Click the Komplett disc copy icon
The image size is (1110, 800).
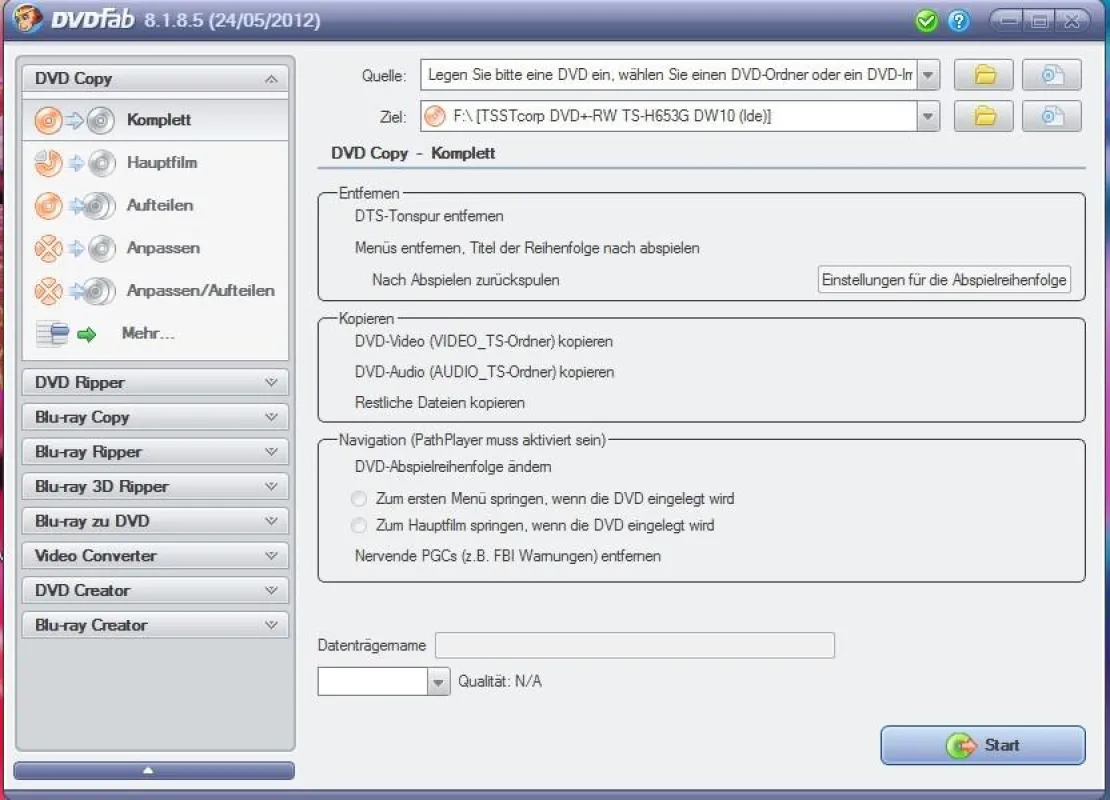[74, 120]
